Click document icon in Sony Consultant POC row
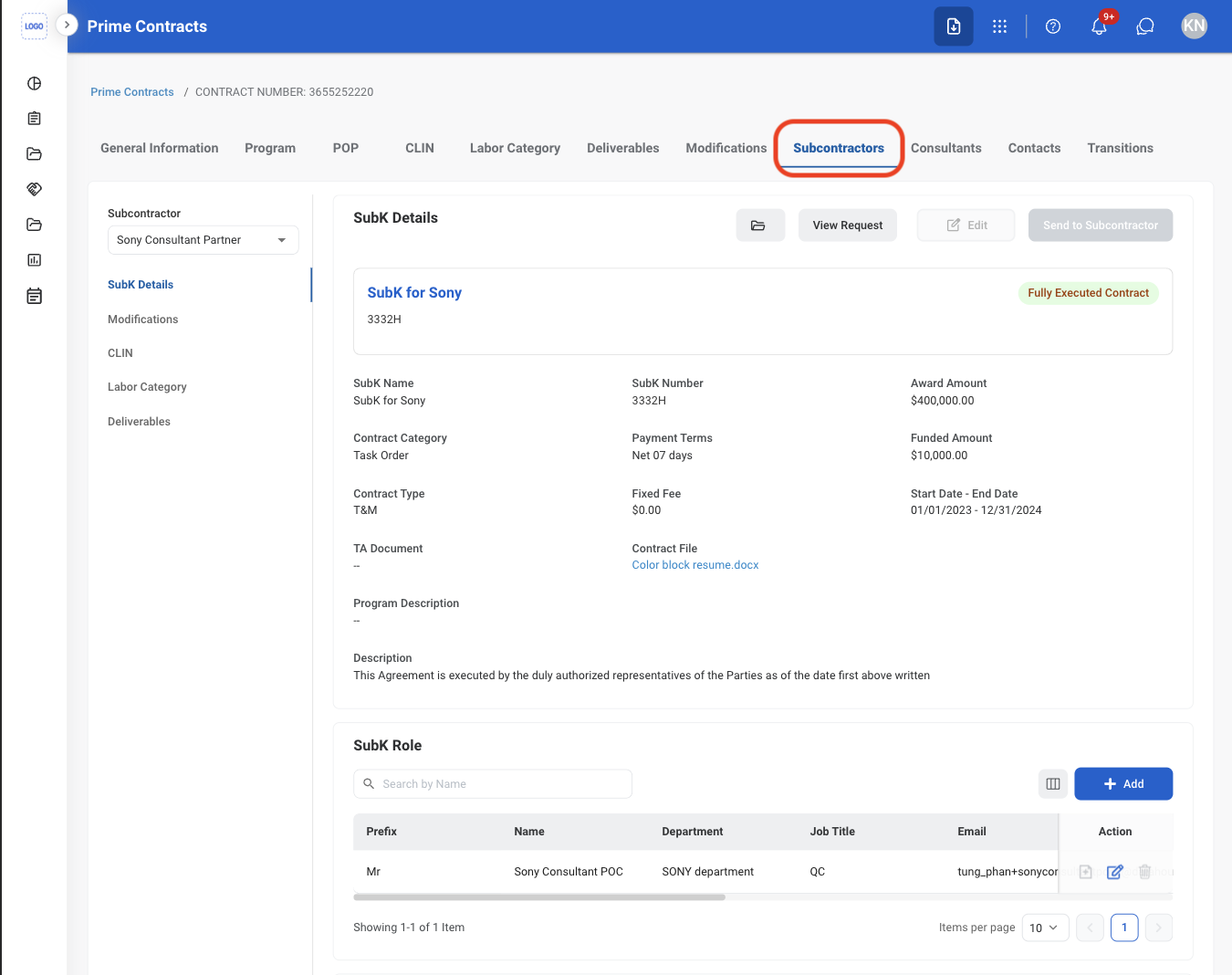Viewport: 1232px width, 975px height. point(1086,872)
